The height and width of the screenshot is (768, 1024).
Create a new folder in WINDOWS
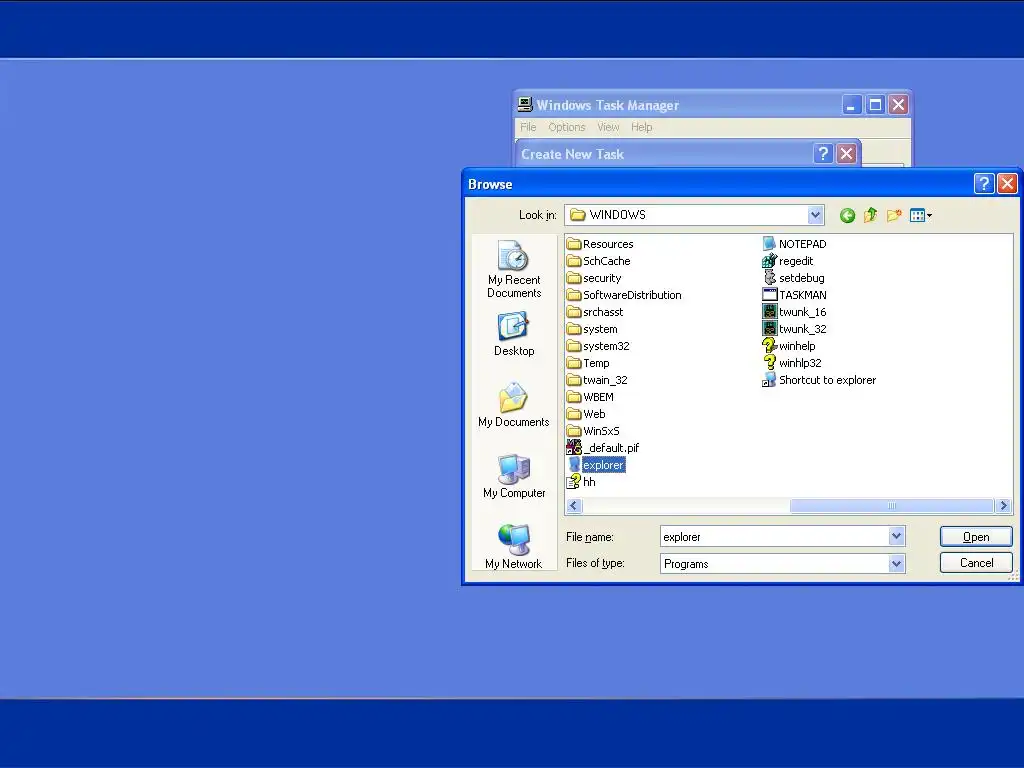click(894, 216)
